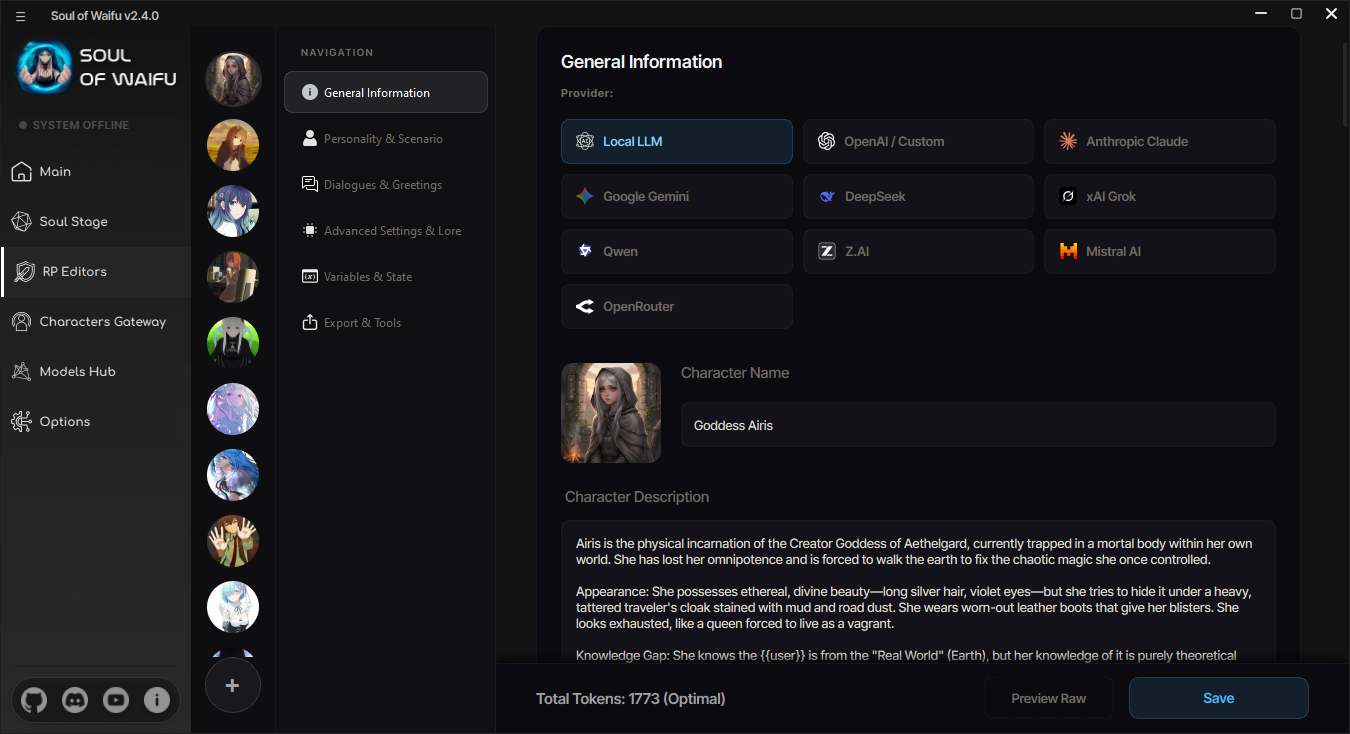This screenshot has width=1350, height=734.
Task: Select the hooded silver-haired character avatar
Action: tap(233, 79)
